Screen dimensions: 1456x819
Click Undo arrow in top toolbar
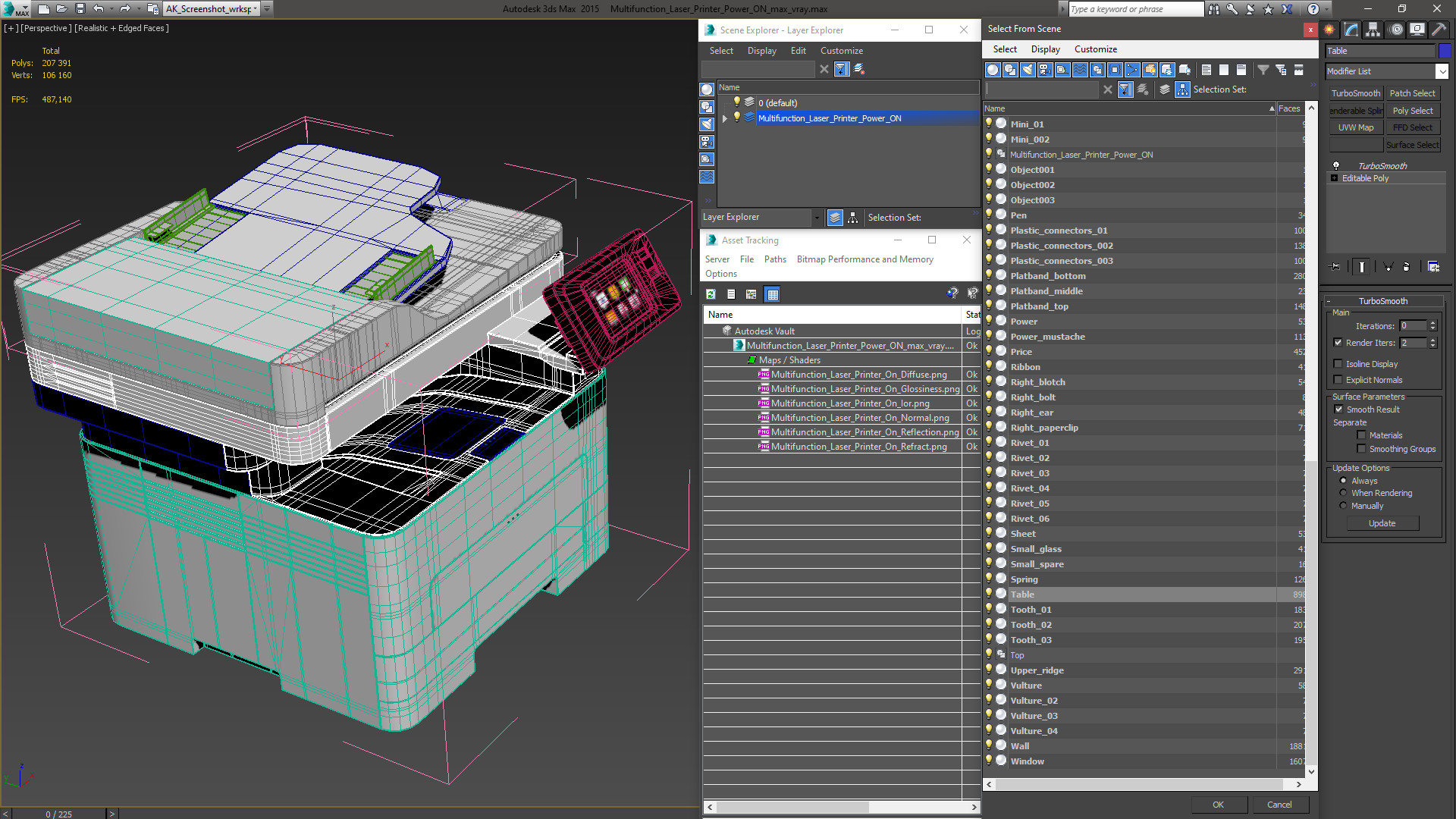pos(99,8)
